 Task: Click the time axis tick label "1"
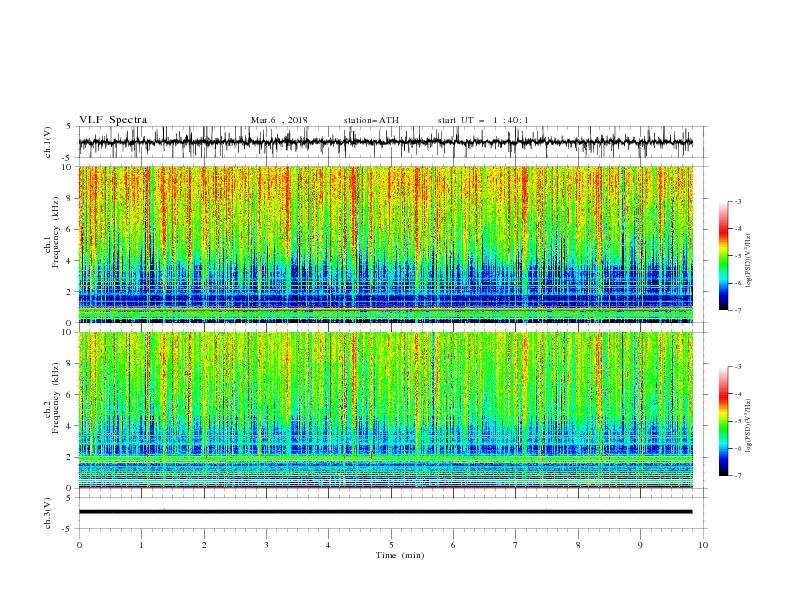point(141,545)
